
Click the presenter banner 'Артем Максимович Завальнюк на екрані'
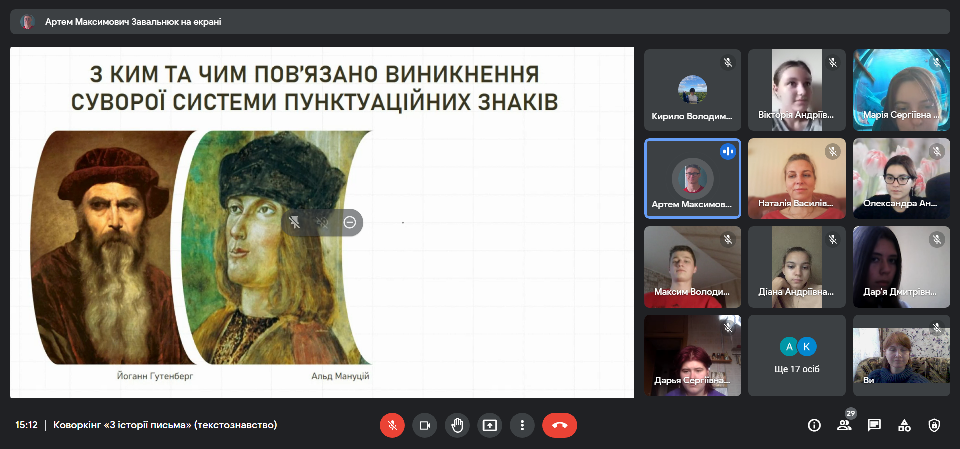tap(133, 21)
